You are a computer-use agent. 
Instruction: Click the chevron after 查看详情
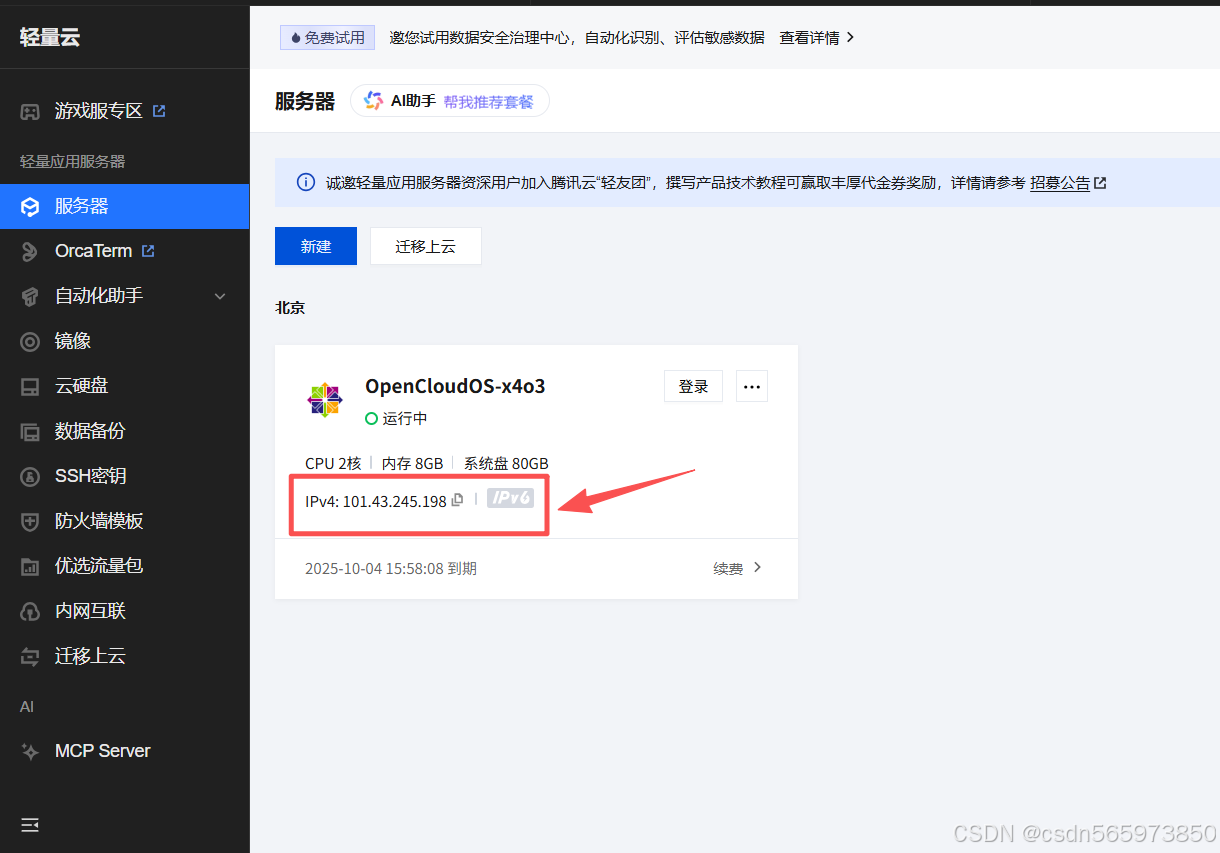851,37
